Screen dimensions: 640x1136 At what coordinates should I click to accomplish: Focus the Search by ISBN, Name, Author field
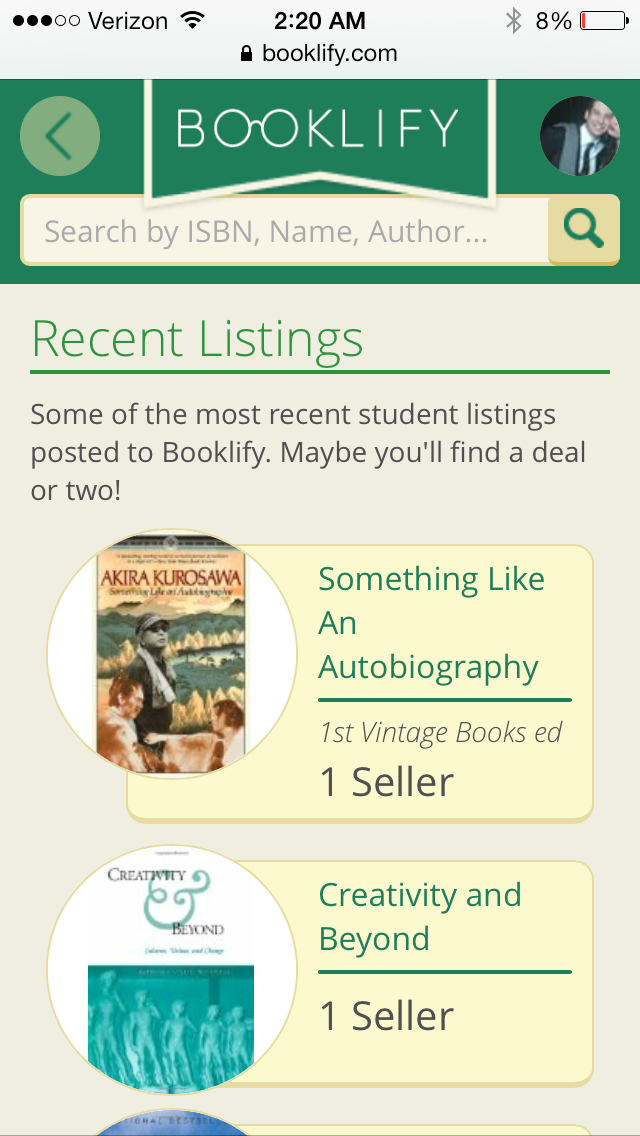pyautogui.click(x=285, y=232)
